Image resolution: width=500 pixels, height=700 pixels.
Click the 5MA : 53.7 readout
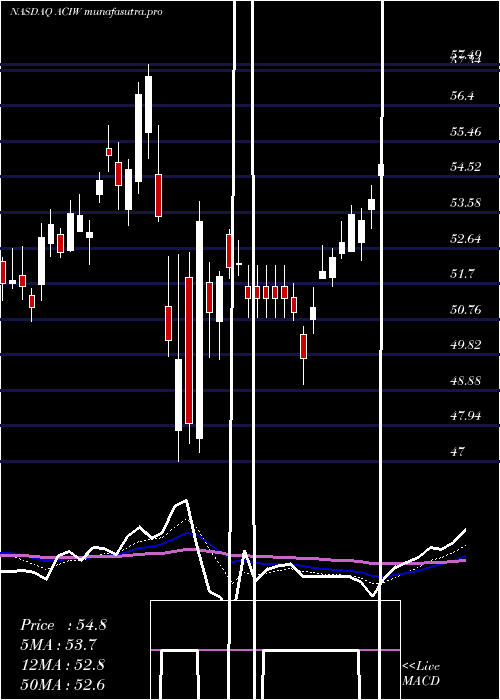58,644
